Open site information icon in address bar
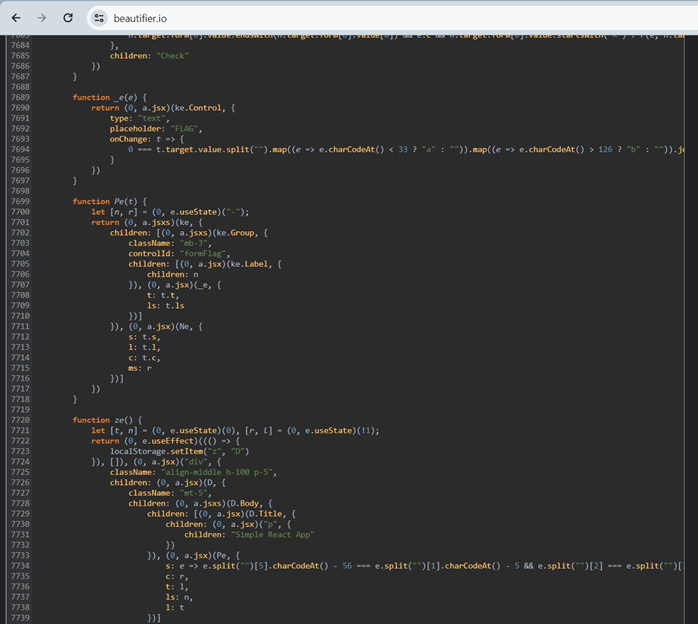 (99, 18)
